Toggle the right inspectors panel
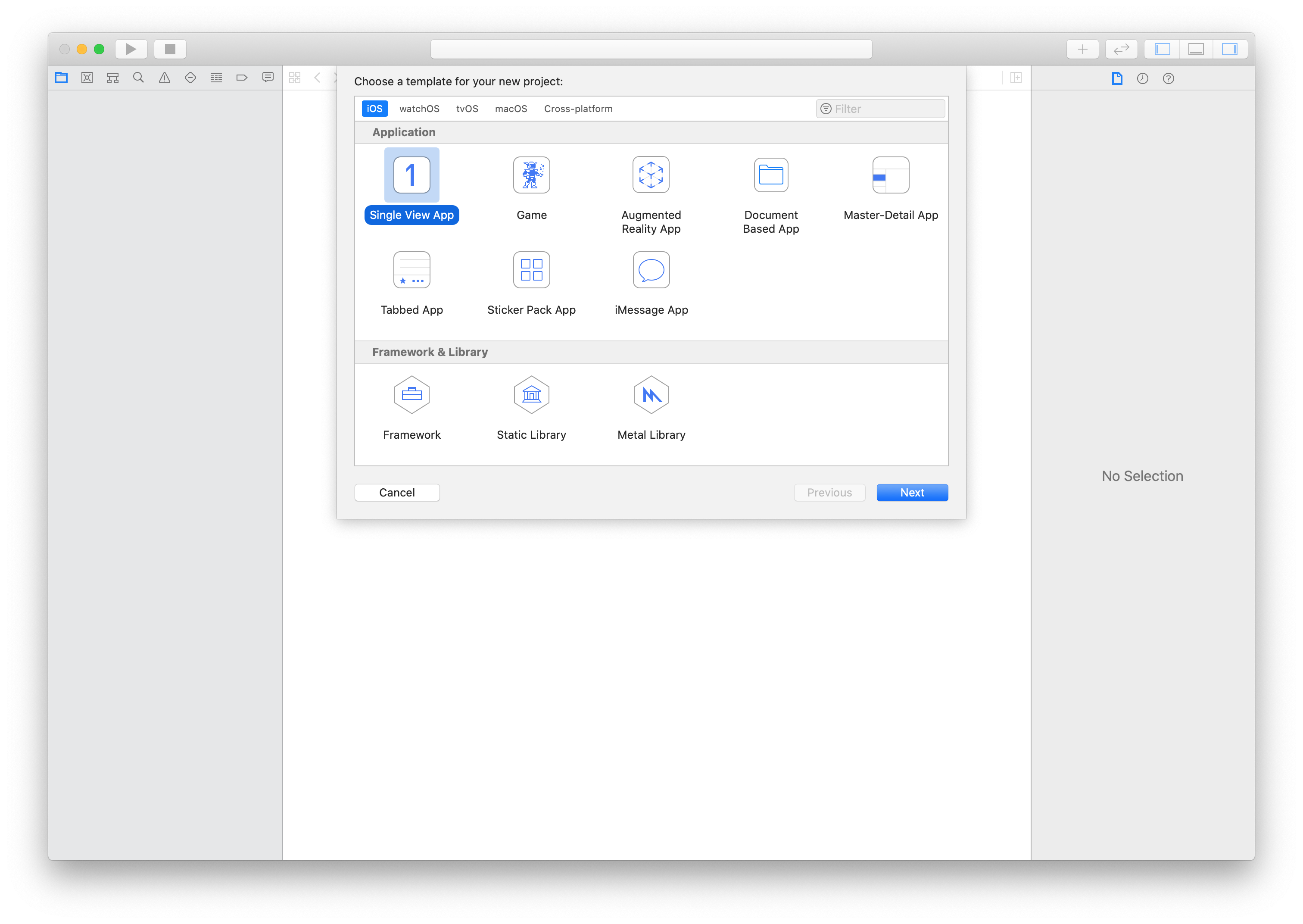Viewport: 1303px width, 924px height. (x=1230, y=50)
